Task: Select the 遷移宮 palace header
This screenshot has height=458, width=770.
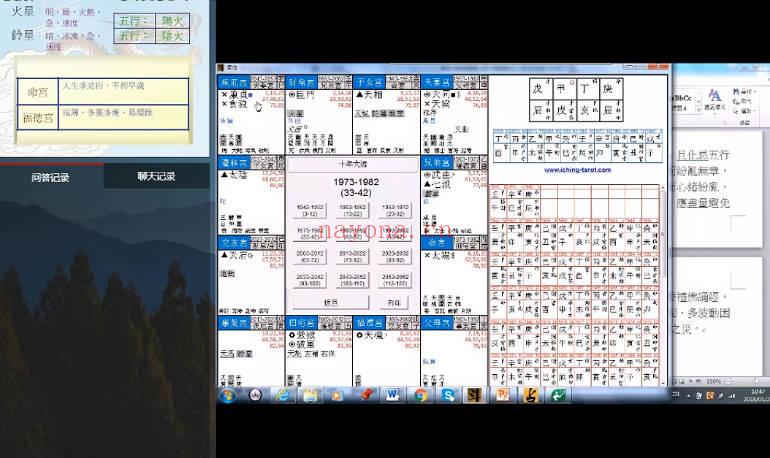Action: (234, 162)
